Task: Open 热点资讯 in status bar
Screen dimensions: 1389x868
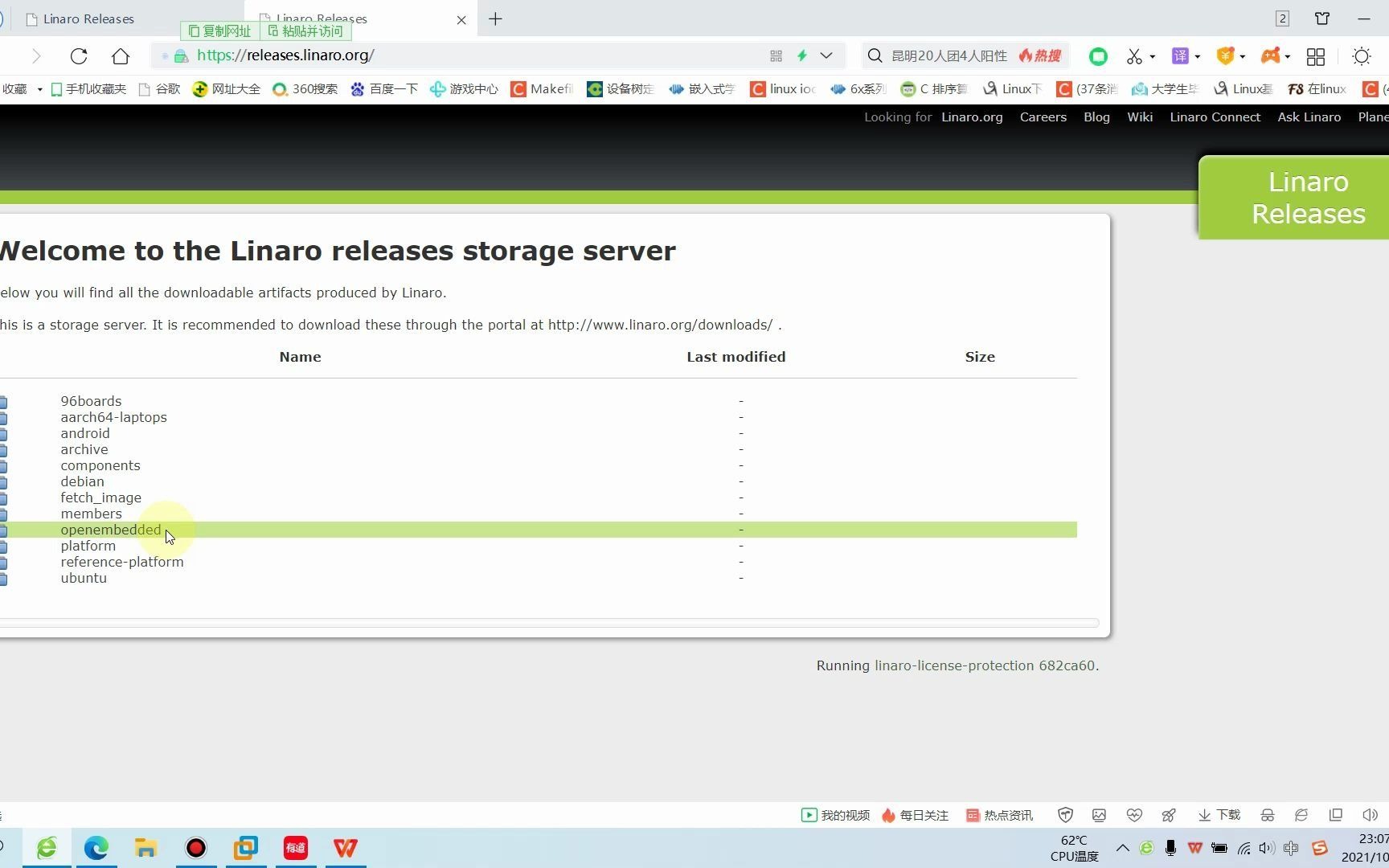Action: coord(999,815)
